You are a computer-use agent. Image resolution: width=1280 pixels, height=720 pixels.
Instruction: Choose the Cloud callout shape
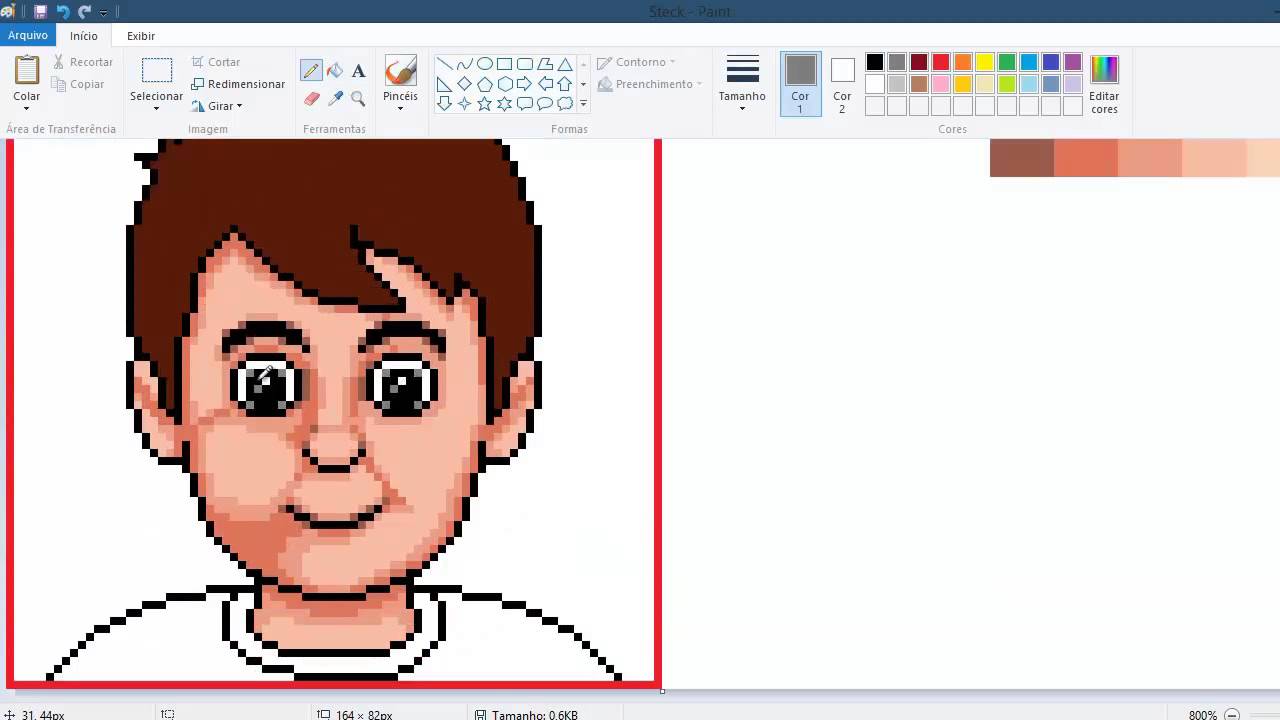[x=565, y=104]
